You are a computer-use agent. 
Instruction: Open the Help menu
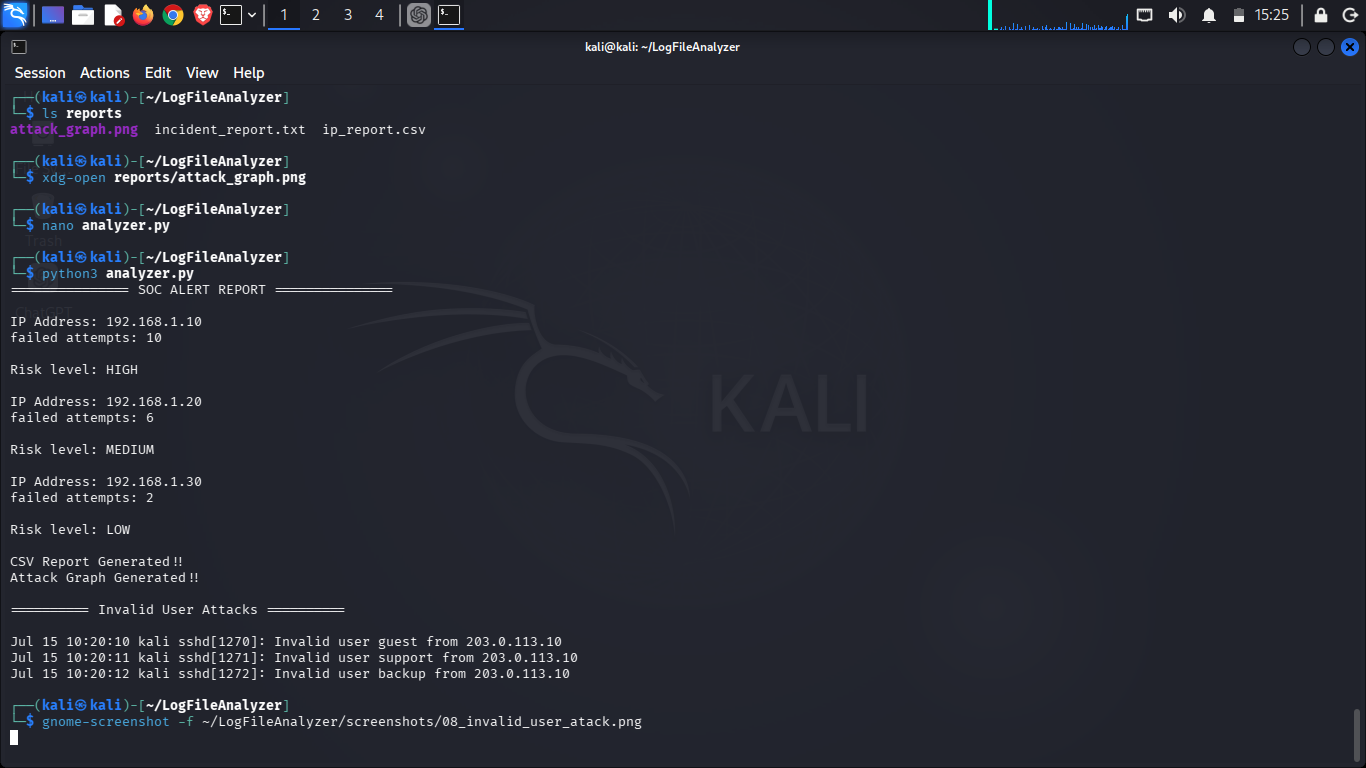(x=249, y=73)
